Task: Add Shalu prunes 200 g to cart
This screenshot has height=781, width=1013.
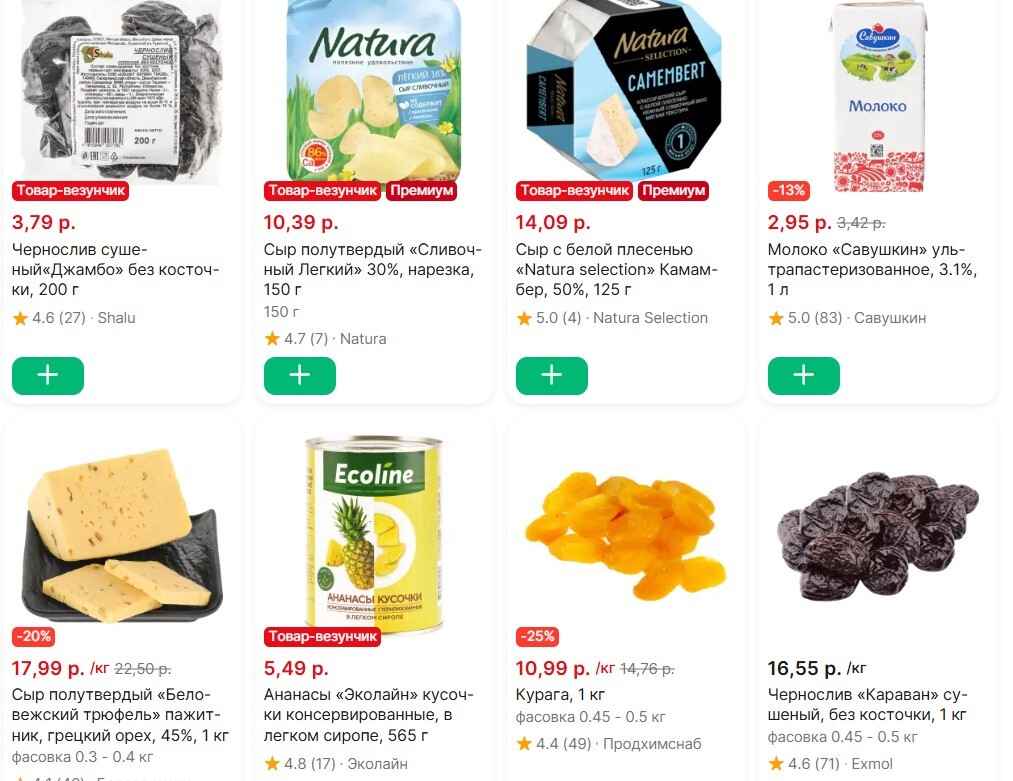Action: (x=48, y=375)
